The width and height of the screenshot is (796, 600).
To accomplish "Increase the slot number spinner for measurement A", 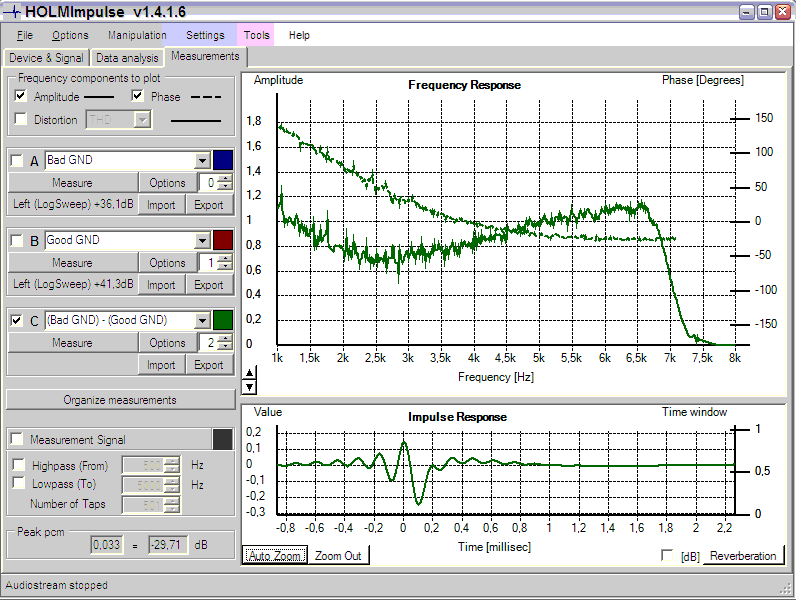I will [226, 178].
